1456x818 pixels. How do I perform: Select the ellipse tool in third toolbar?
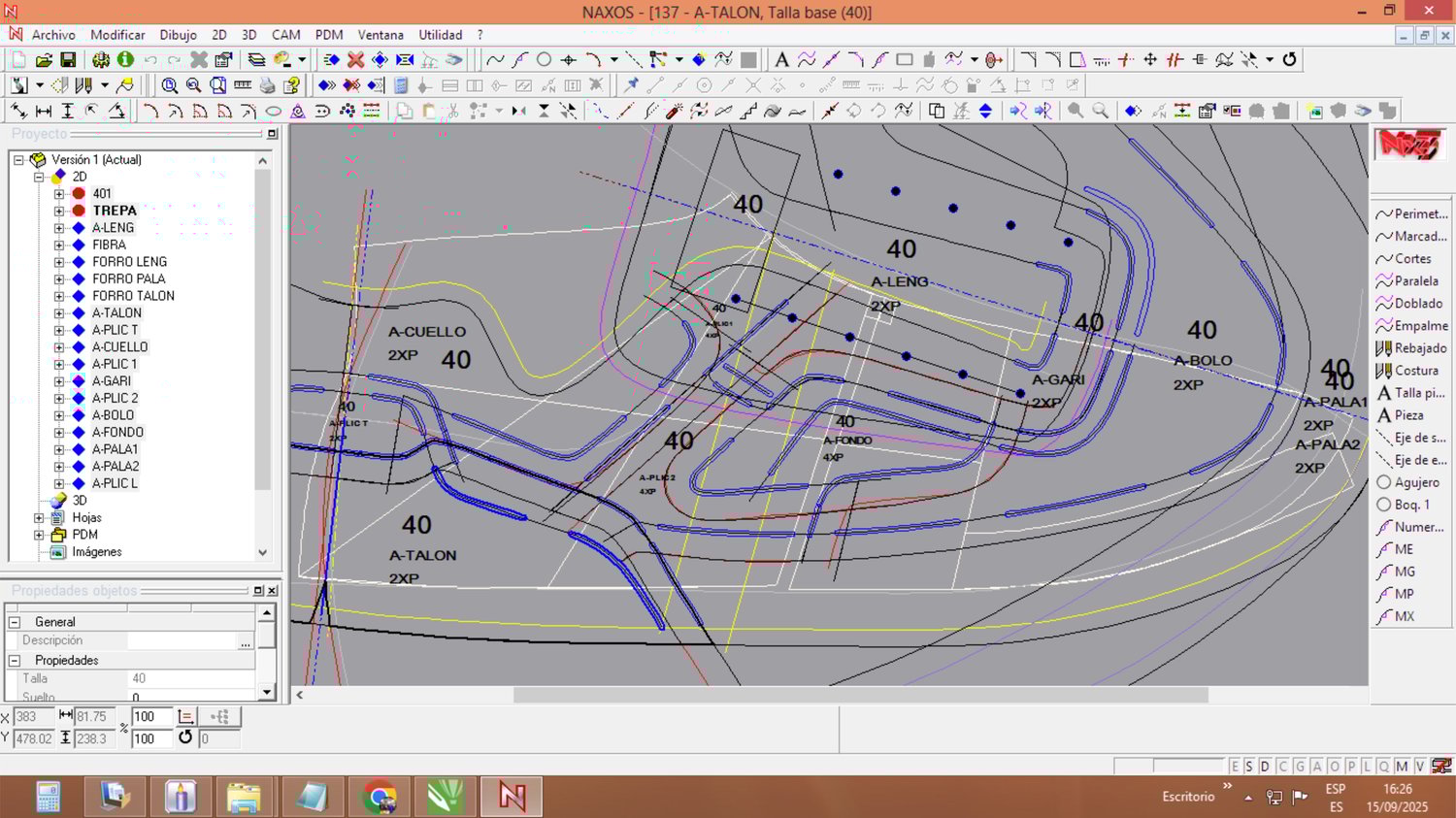(x=274, y=112)
